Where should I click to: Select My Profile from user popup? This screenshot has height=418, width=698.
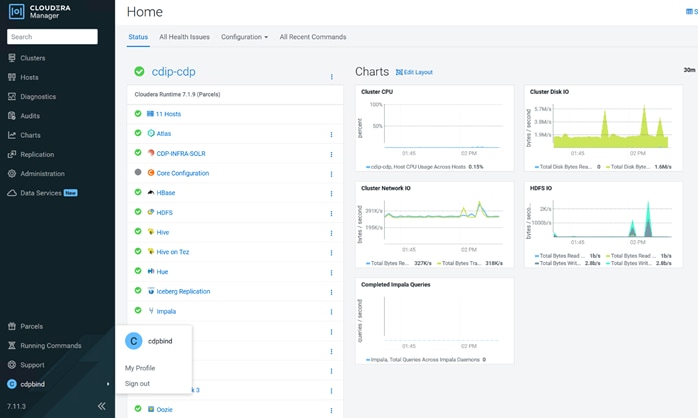coord(140,368)
